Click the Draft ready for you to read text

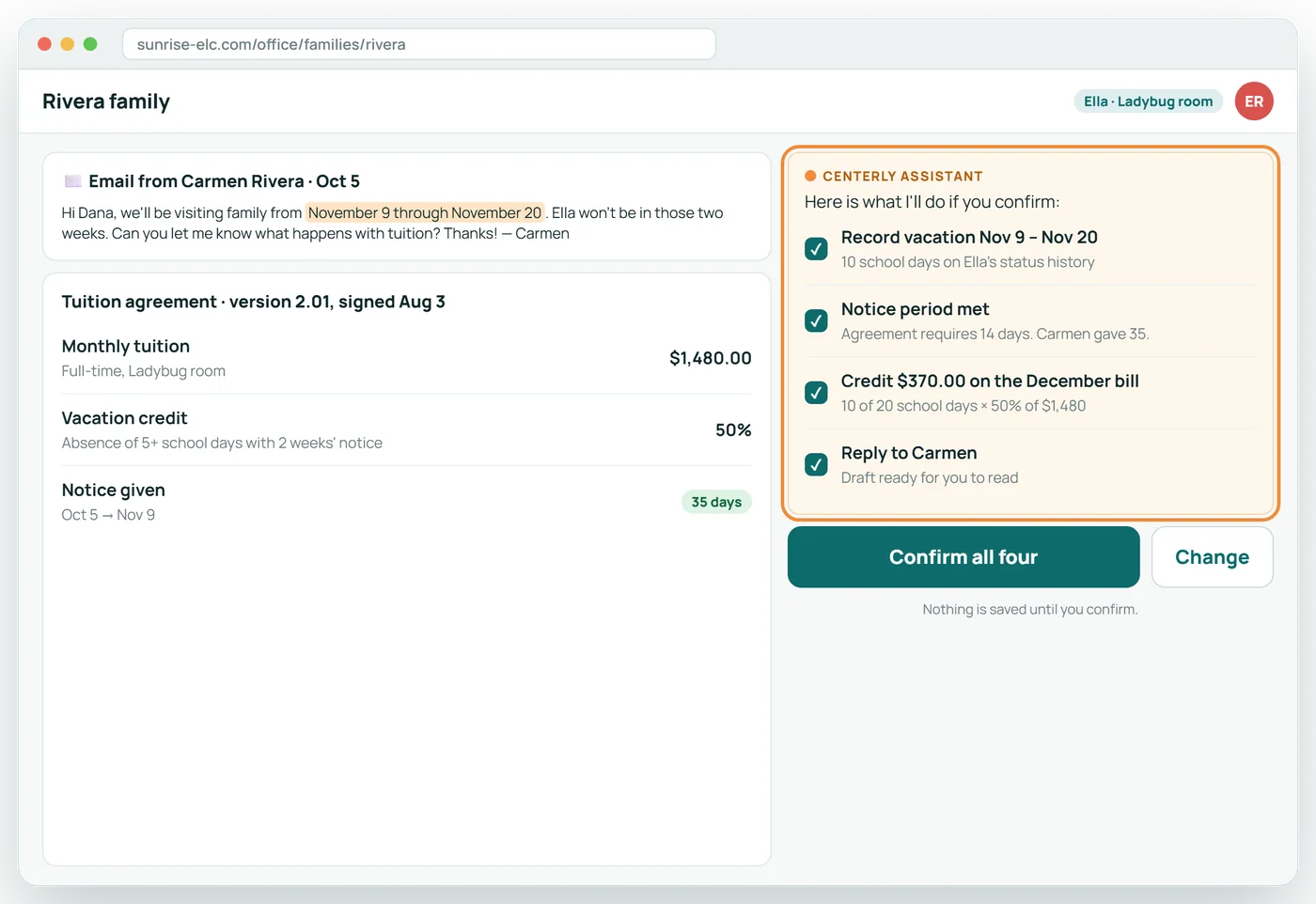click(x=930, y=477)
